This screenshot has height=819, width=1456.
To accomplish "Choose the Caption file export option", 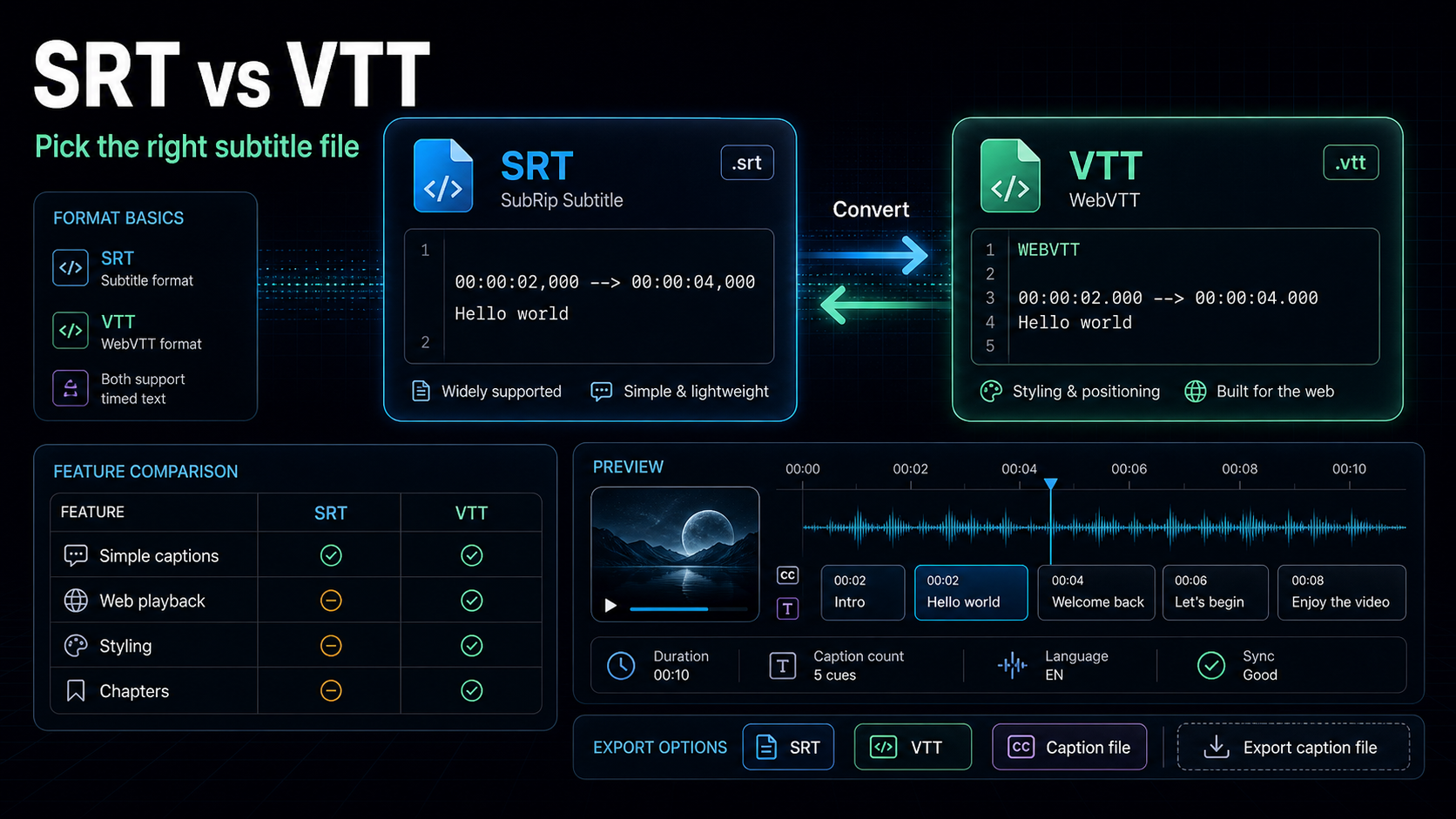I will pyautogui.click(x=1069, y=747).
